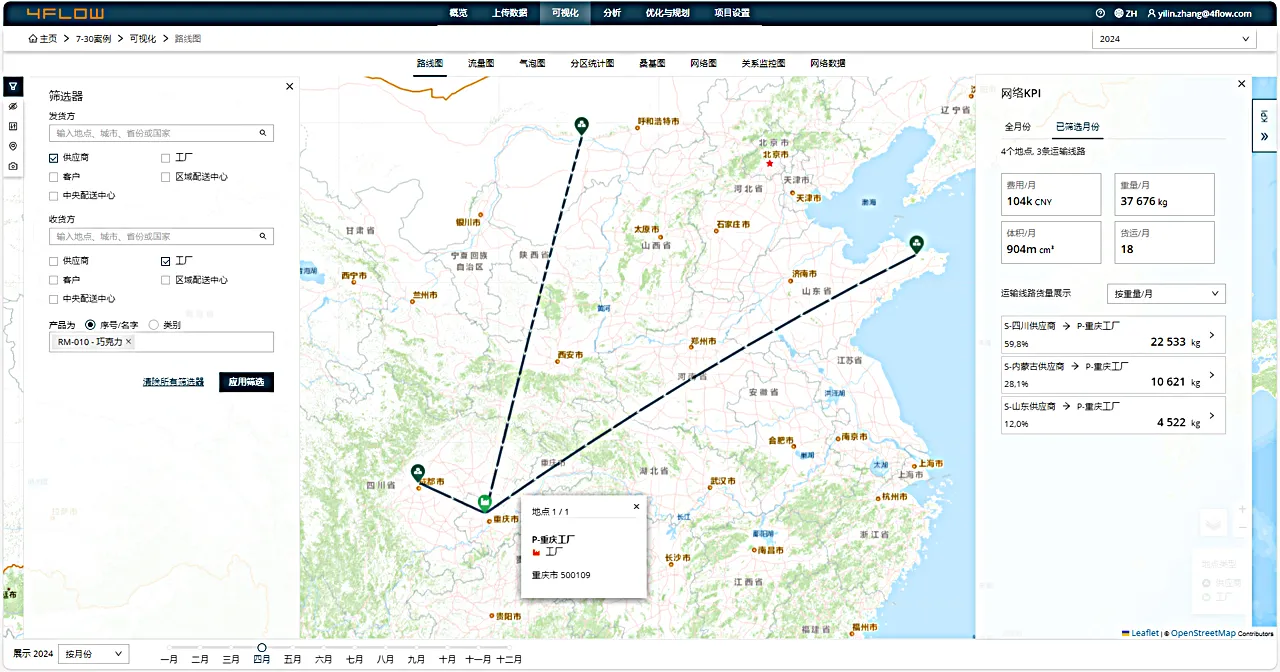The width and height of the screenshot is (1280, 672).
Task: Take a map snapshot with camera icon
Action: (13, 166)
